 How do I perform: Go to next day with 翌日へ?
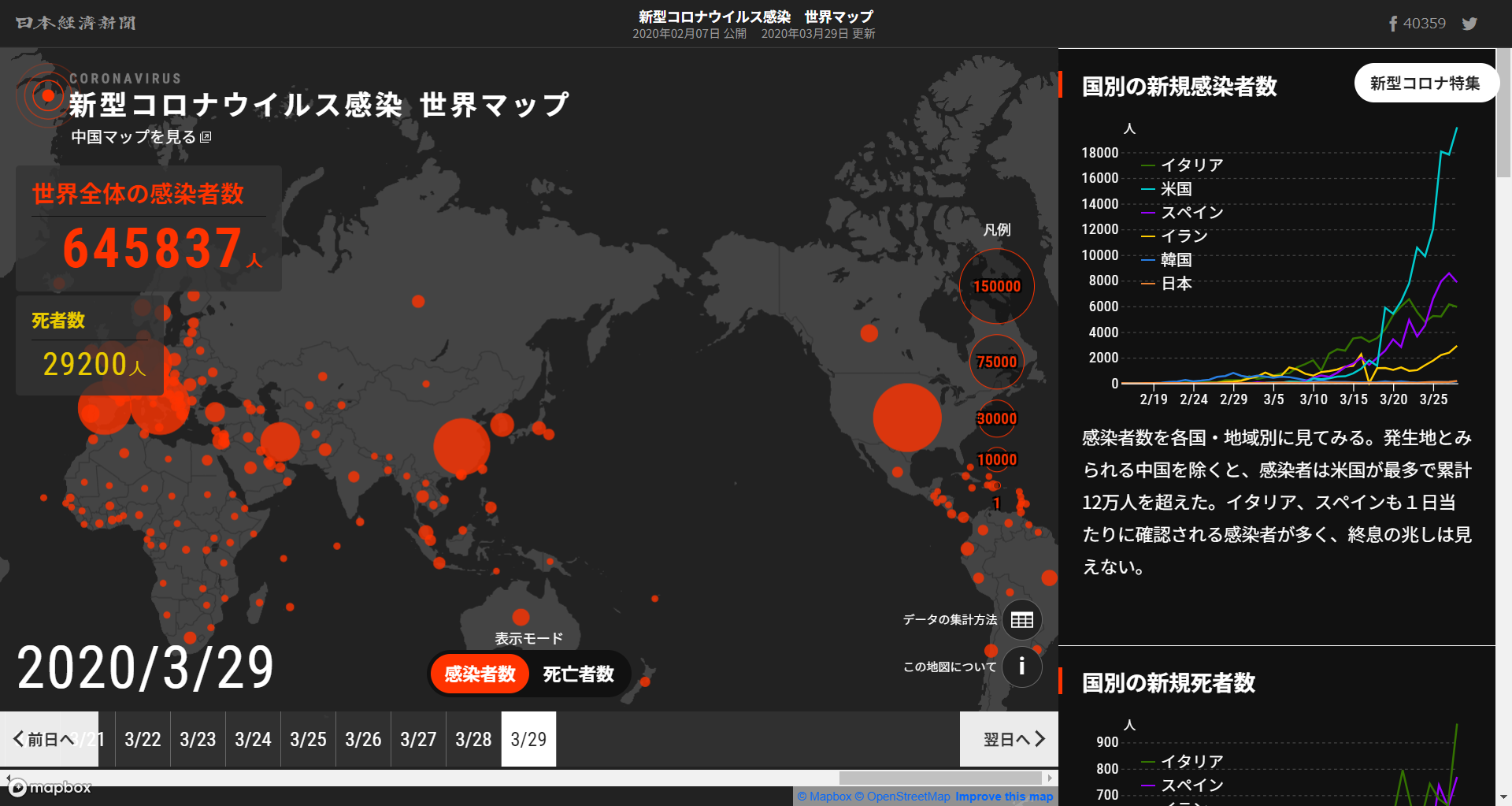click(1013, 739)
